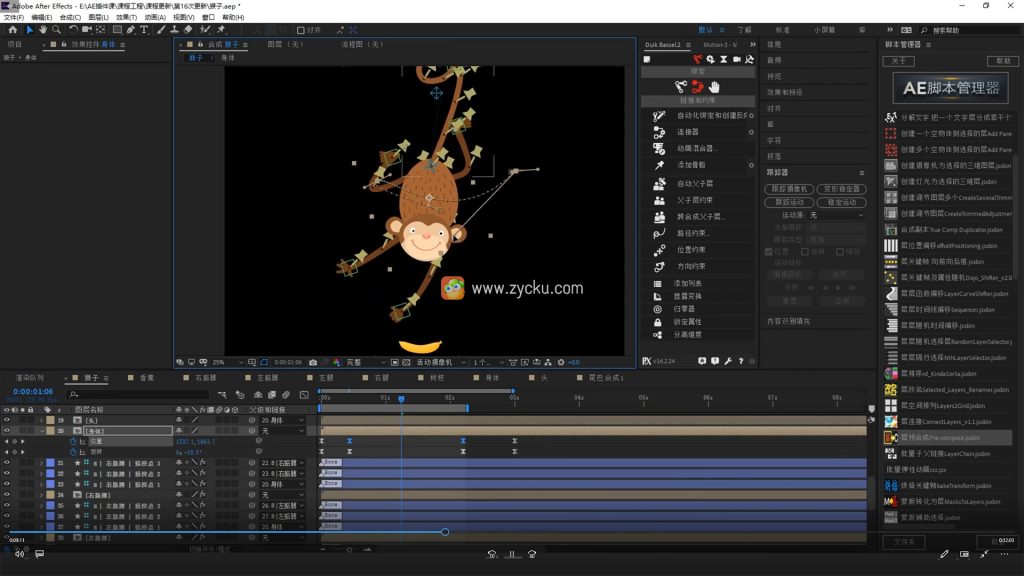Click the 帮助 button in the script manager
Screen dimensions: 1024x576
pos(1003,61)
